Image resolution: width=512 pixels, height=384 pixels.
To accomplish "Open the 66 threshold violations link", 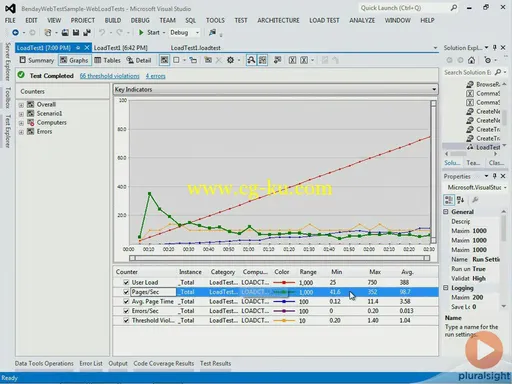I will [x=109, y=76].
